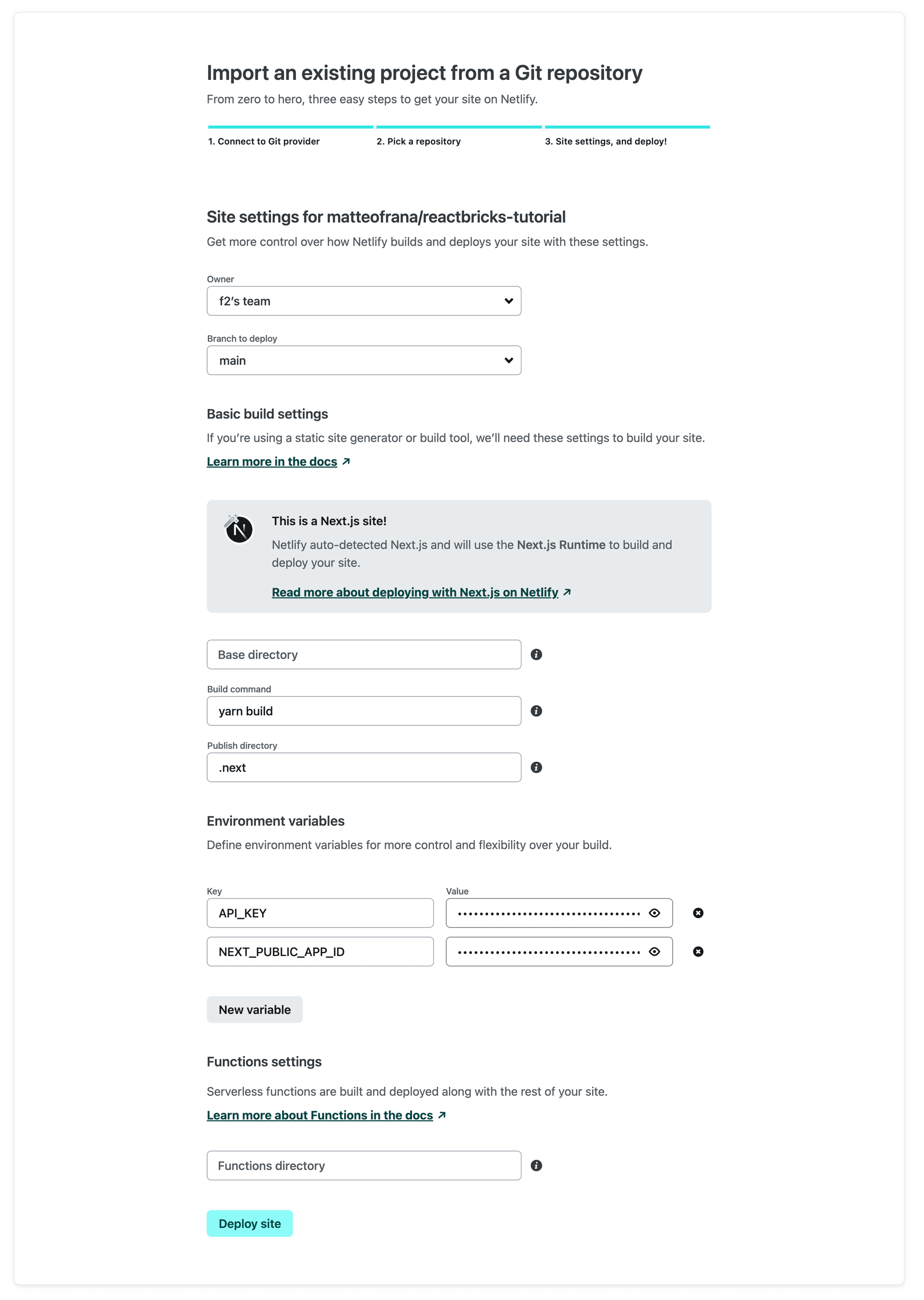Click the New variable button
Viewport: 924px width, 1300px height.
[254, 1009]
